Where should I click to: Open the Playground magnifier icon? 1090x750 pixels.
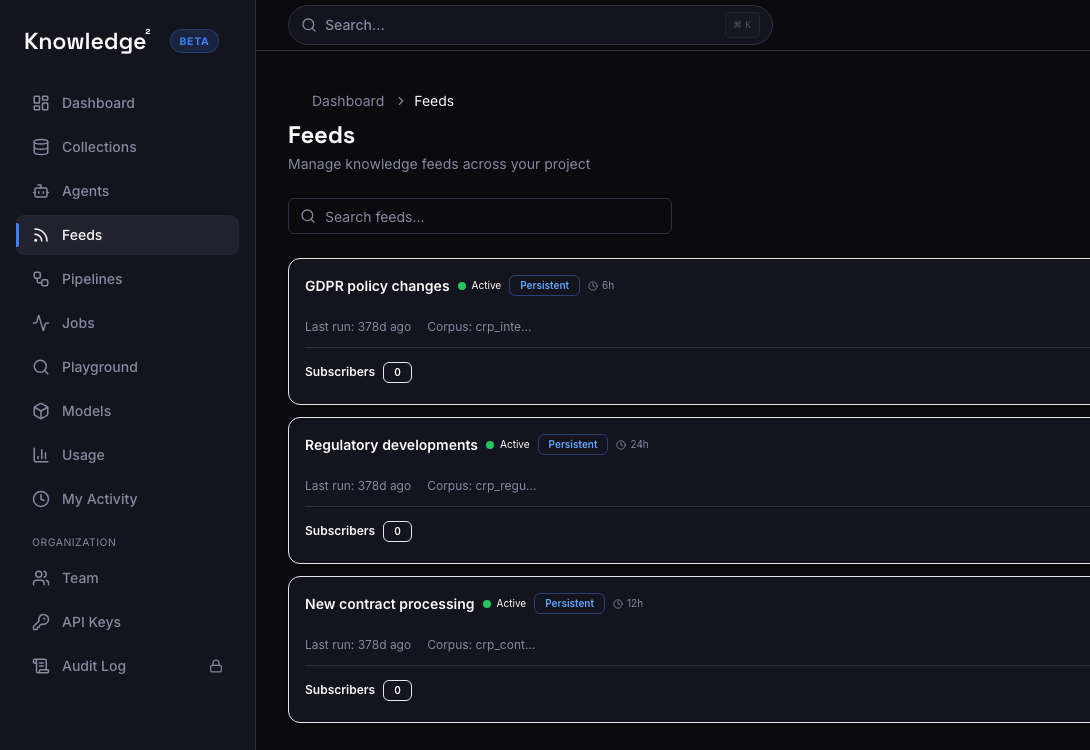coord(40,367)
